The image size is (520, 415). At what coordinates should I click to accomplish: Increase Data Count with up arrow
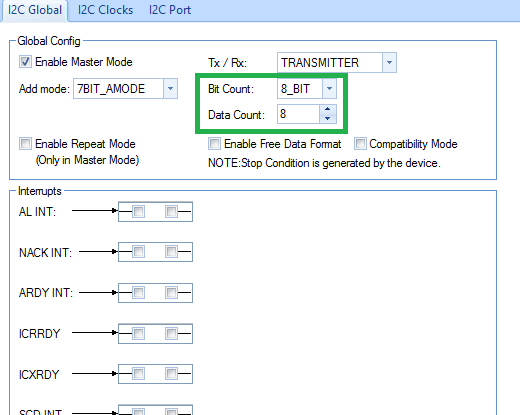pos(328,109)
